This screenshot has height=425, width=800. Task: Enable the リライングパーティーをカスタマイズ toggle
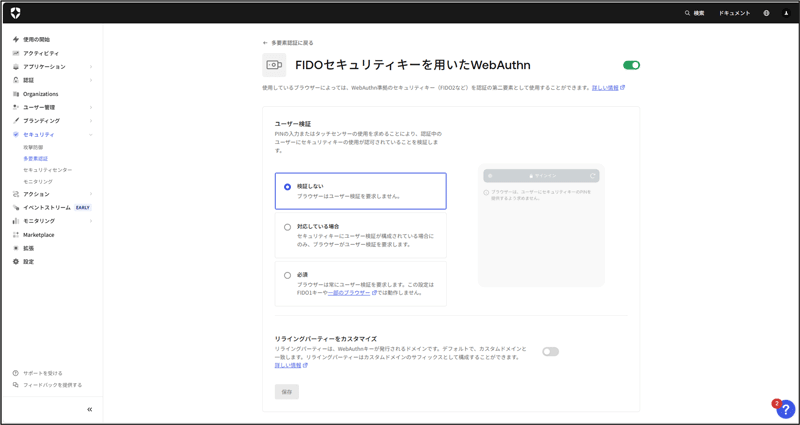point(551,352)
